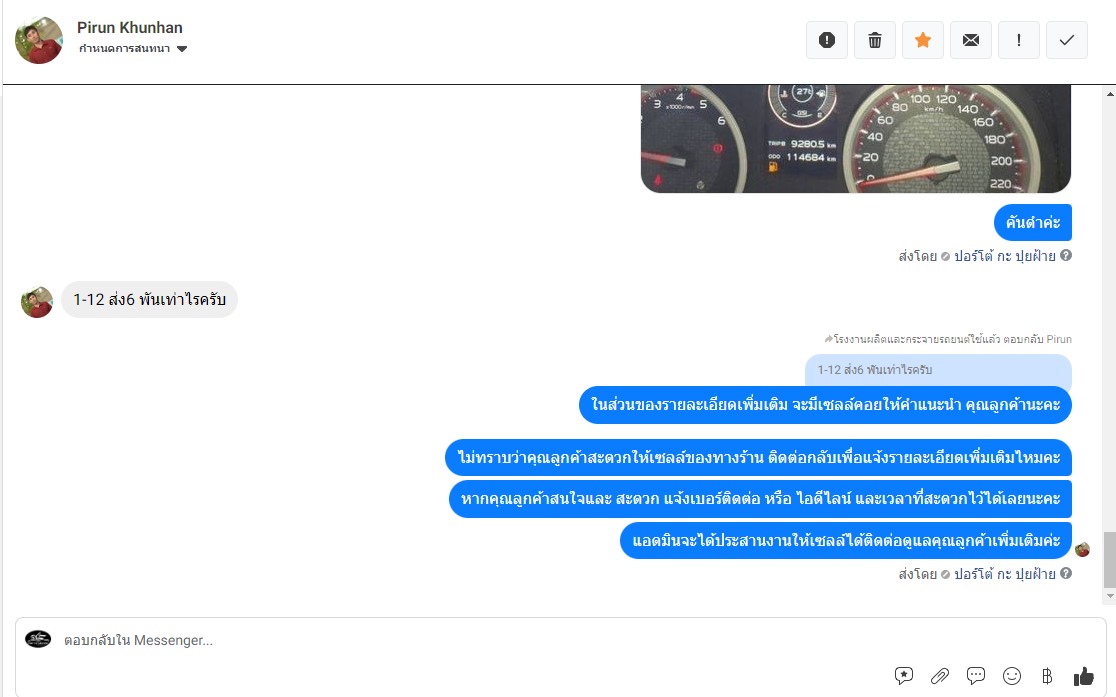The height and width of the screenshot is (697, 1116).
Task: Open saved replies speech bubble star icon
Action: coord(903,675)
